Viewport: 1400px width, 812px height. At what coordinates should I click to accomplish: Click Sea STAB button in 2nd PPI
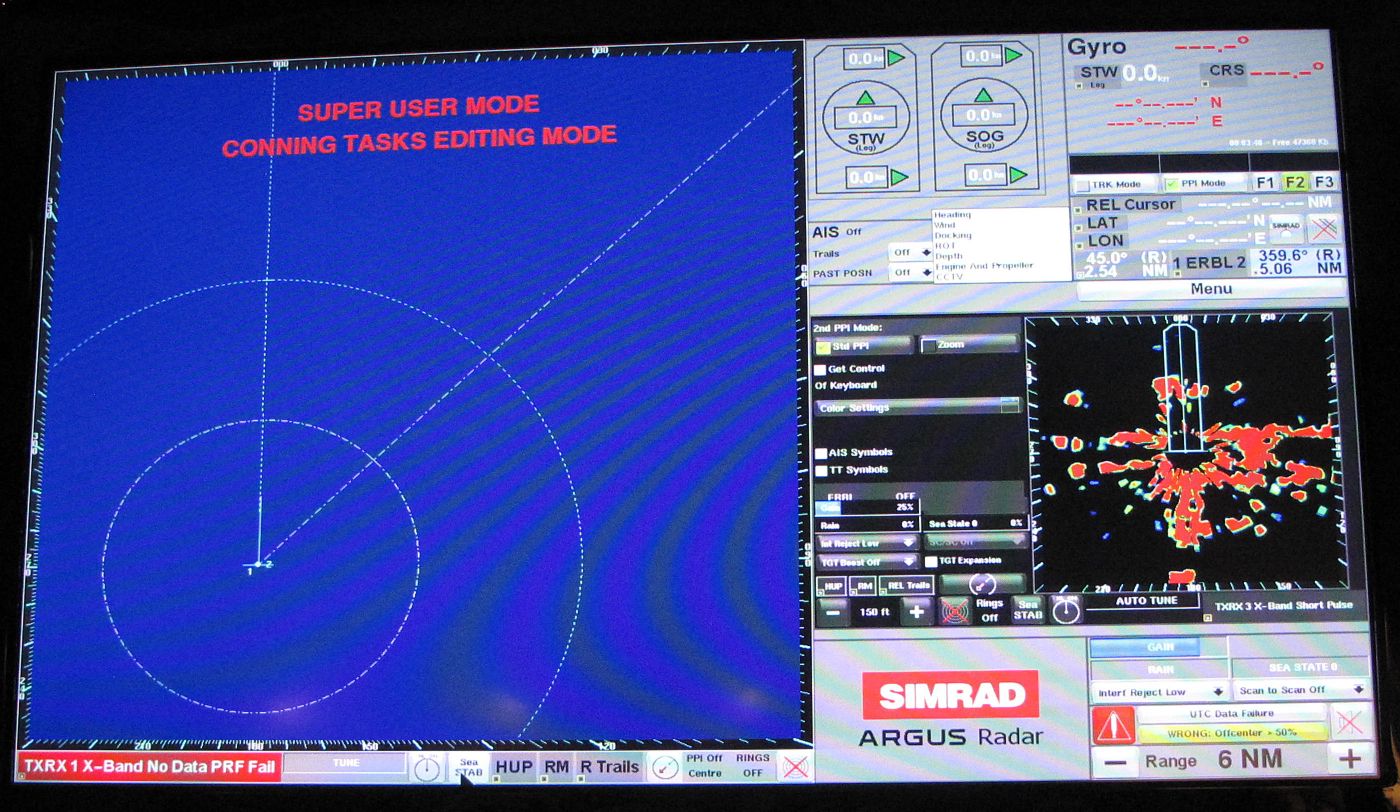[1028, 609]
